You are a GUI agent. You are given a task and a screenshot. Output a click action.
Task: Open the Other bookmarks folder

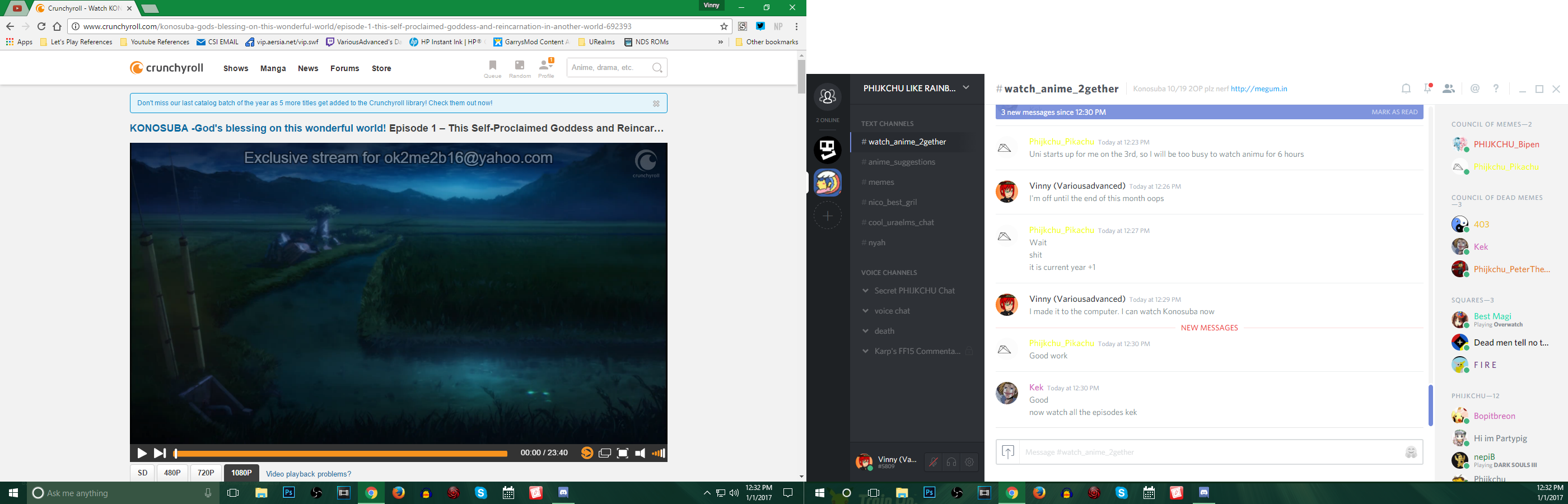coord(766,42)
